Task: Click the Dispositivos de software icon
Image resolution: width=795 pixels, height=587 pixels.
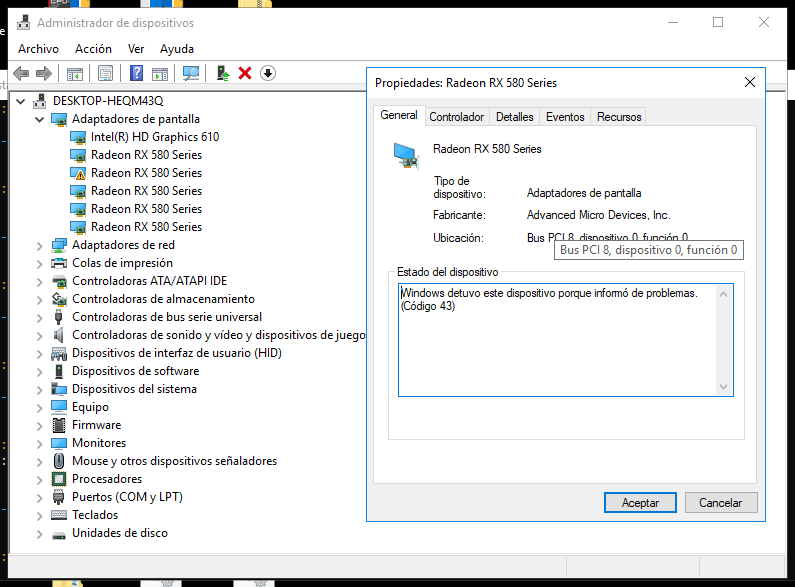Action: pyautogui.click(x=59, y=371)
